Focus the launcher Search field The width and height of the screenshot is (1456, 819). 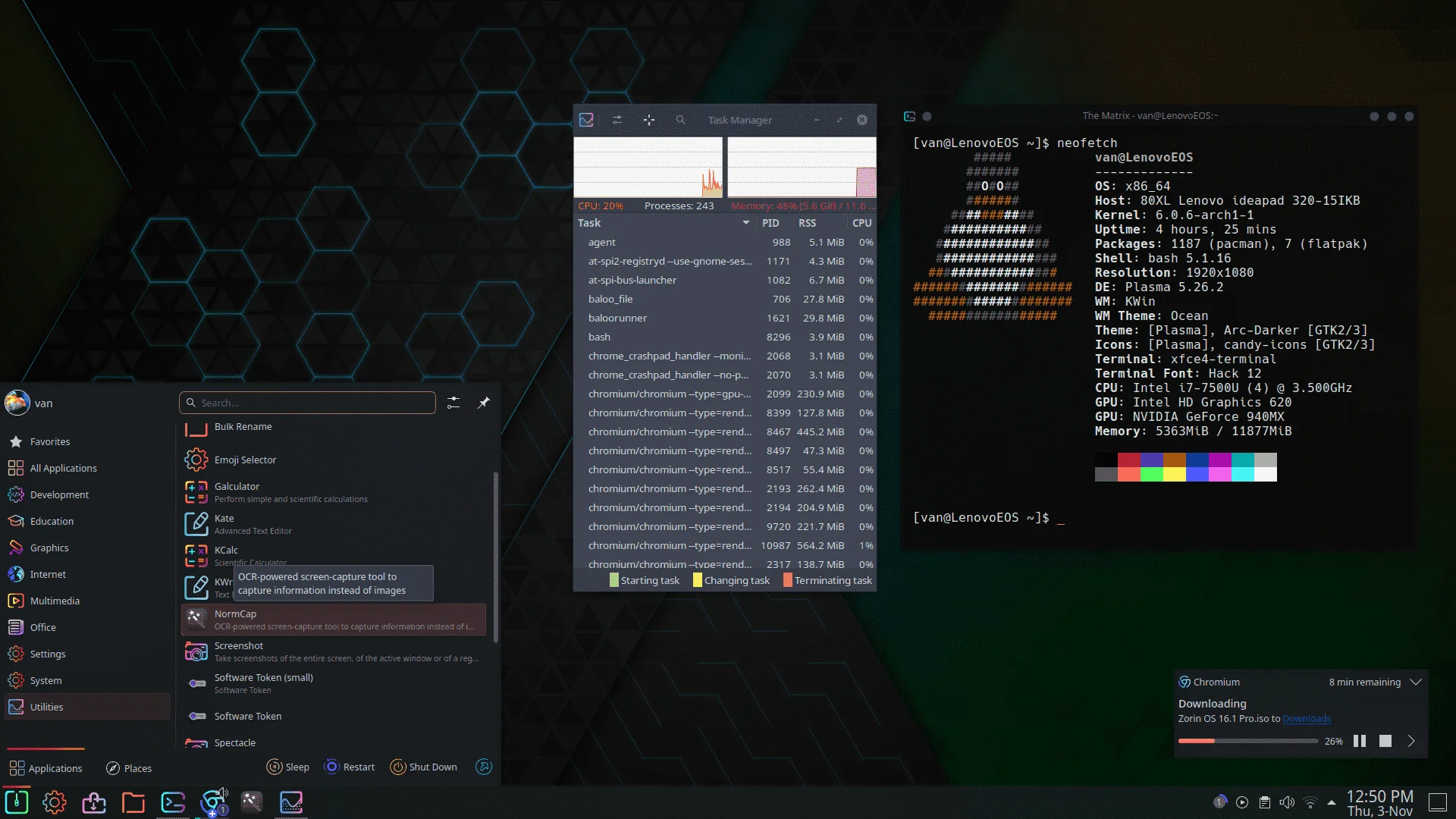coord(307,403)
